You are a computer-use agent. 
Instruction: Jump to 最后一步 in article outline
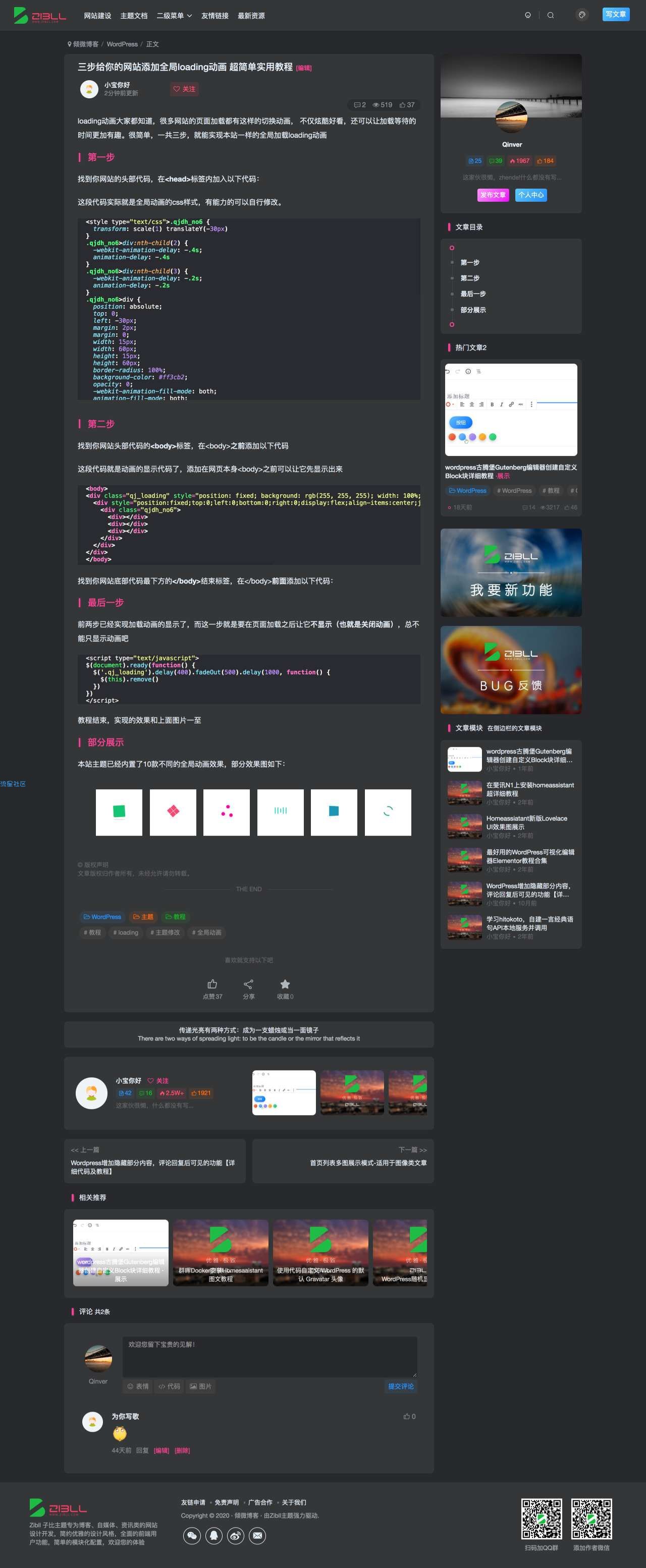(473, 294)
